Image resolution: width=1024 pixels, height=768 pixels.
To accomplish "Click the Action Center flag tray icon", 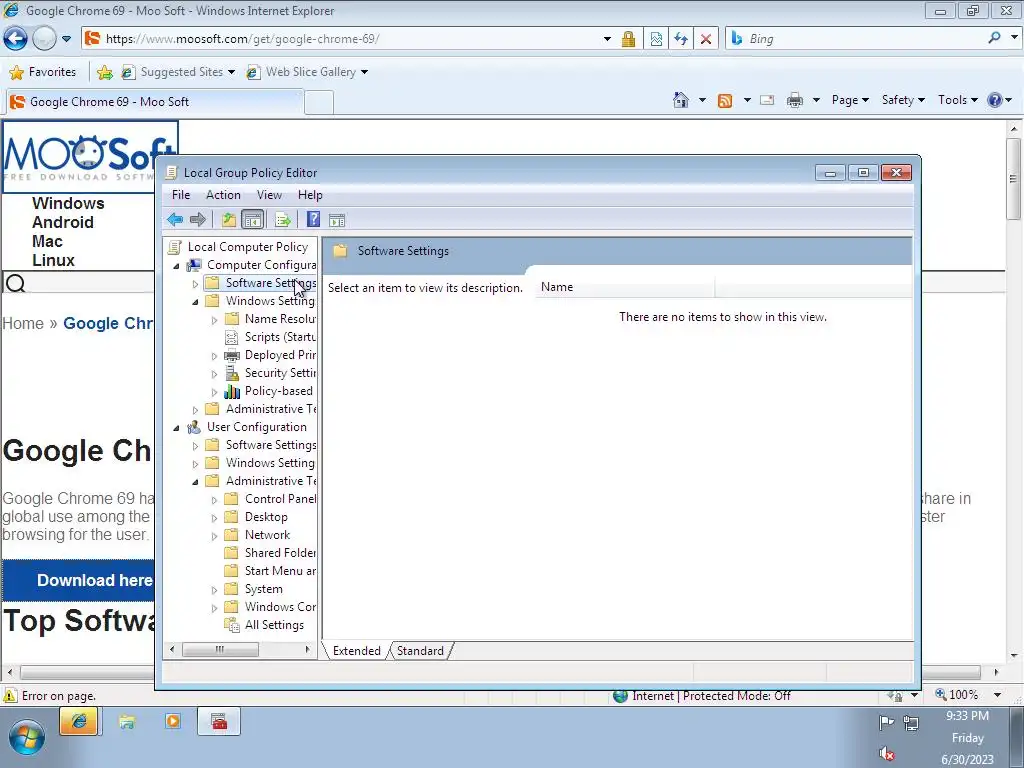I will 886,722.
